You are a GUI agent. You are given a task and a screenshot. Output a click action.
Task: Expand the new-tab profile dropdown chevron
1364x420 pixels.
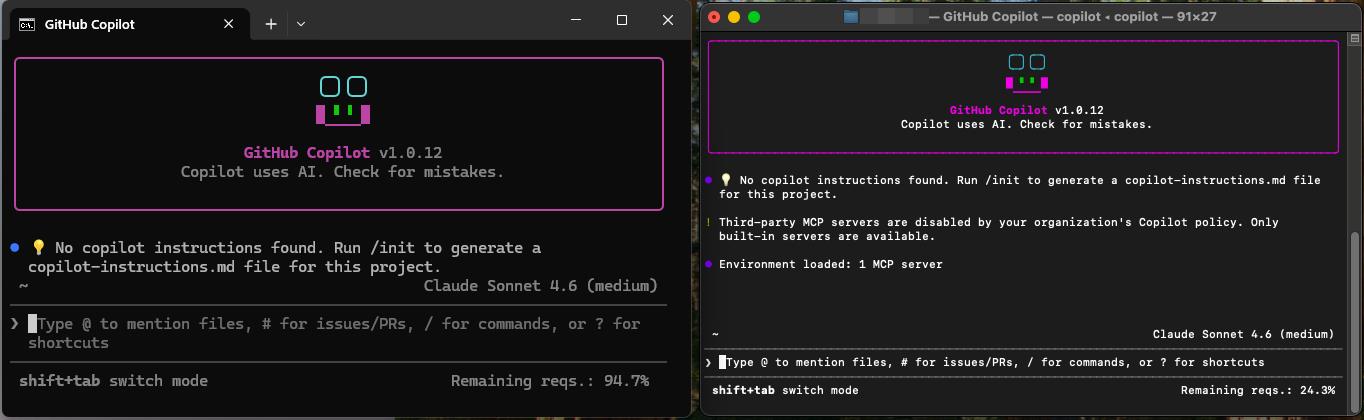click(301, 24)
